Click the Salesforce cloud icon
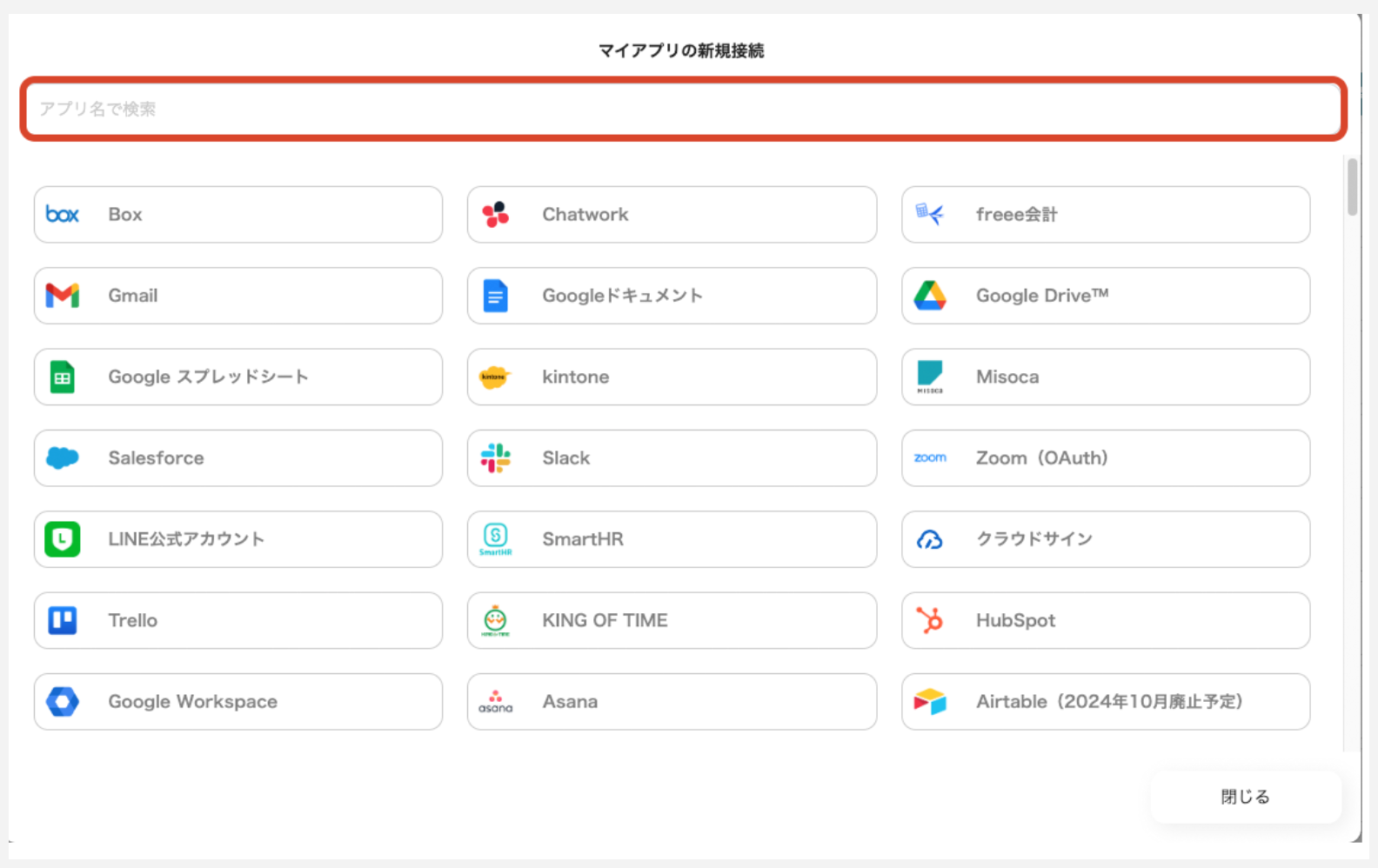The image size is (1378, 868). (x=62, y=457)
